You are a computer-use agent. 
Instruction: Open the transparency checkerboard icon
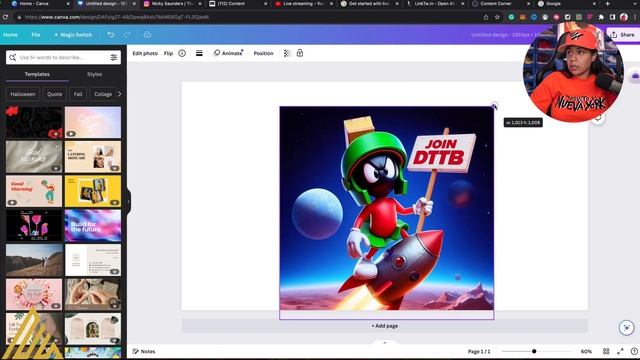(287, 53)
